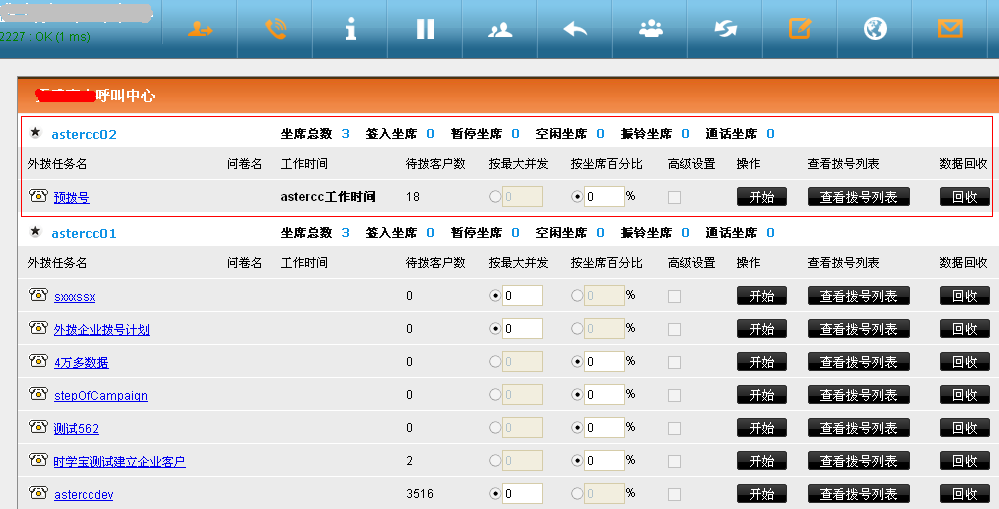Toggle the star beside astercc02 group
Viewport: 999px width, 509px height.
point(36,133)
